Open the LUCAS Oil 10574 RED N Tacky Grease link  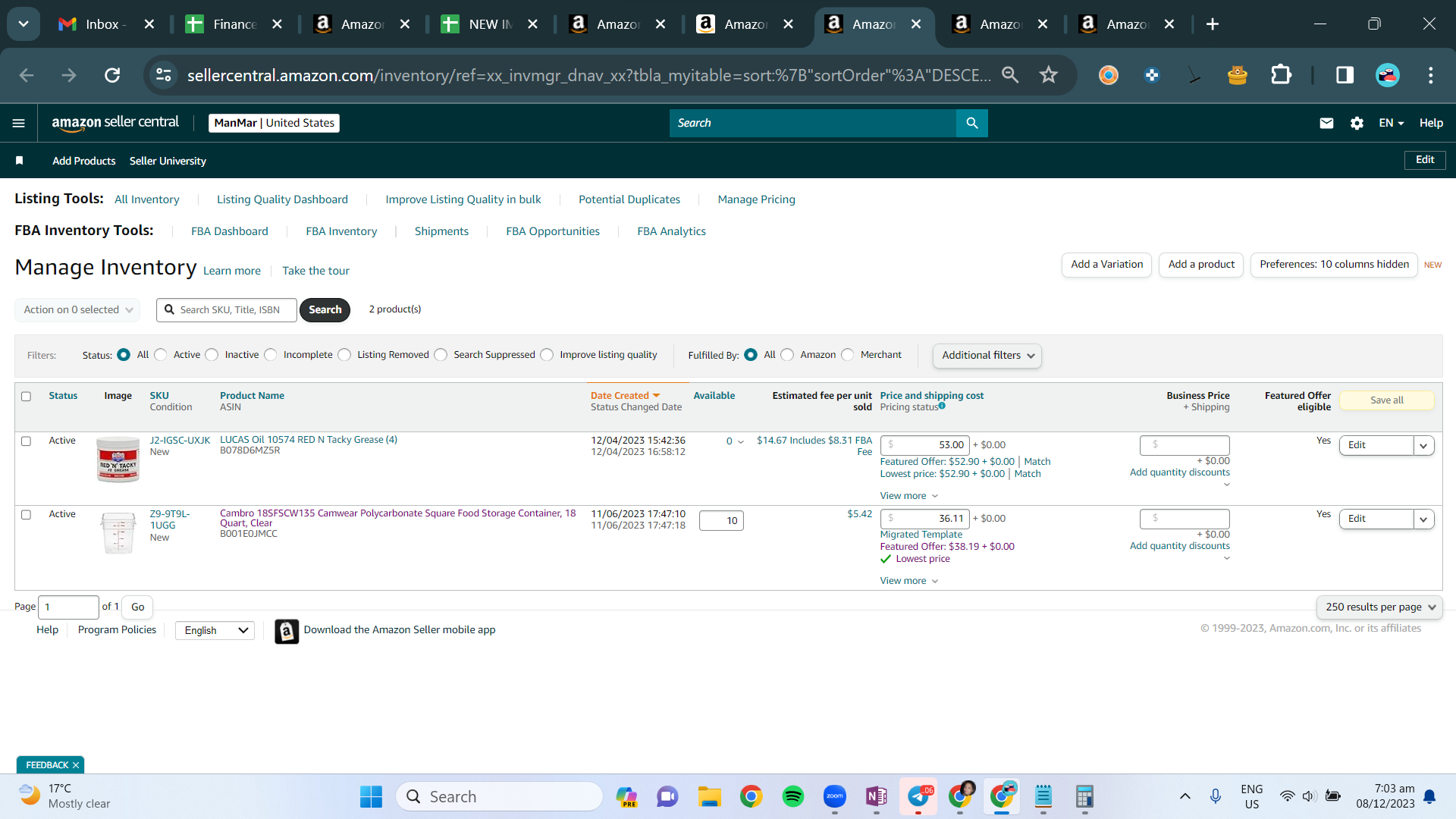click(309, 440)
